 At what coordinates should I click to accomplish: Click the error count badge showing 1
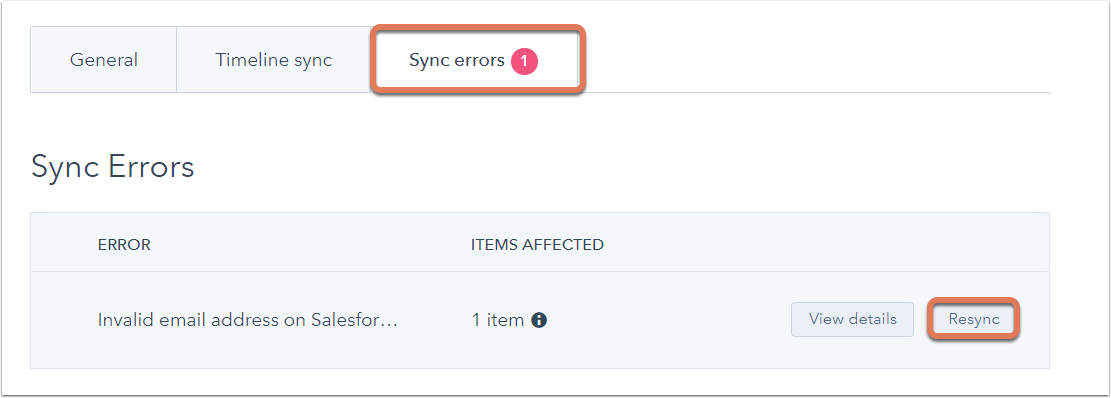click(524, 62)
